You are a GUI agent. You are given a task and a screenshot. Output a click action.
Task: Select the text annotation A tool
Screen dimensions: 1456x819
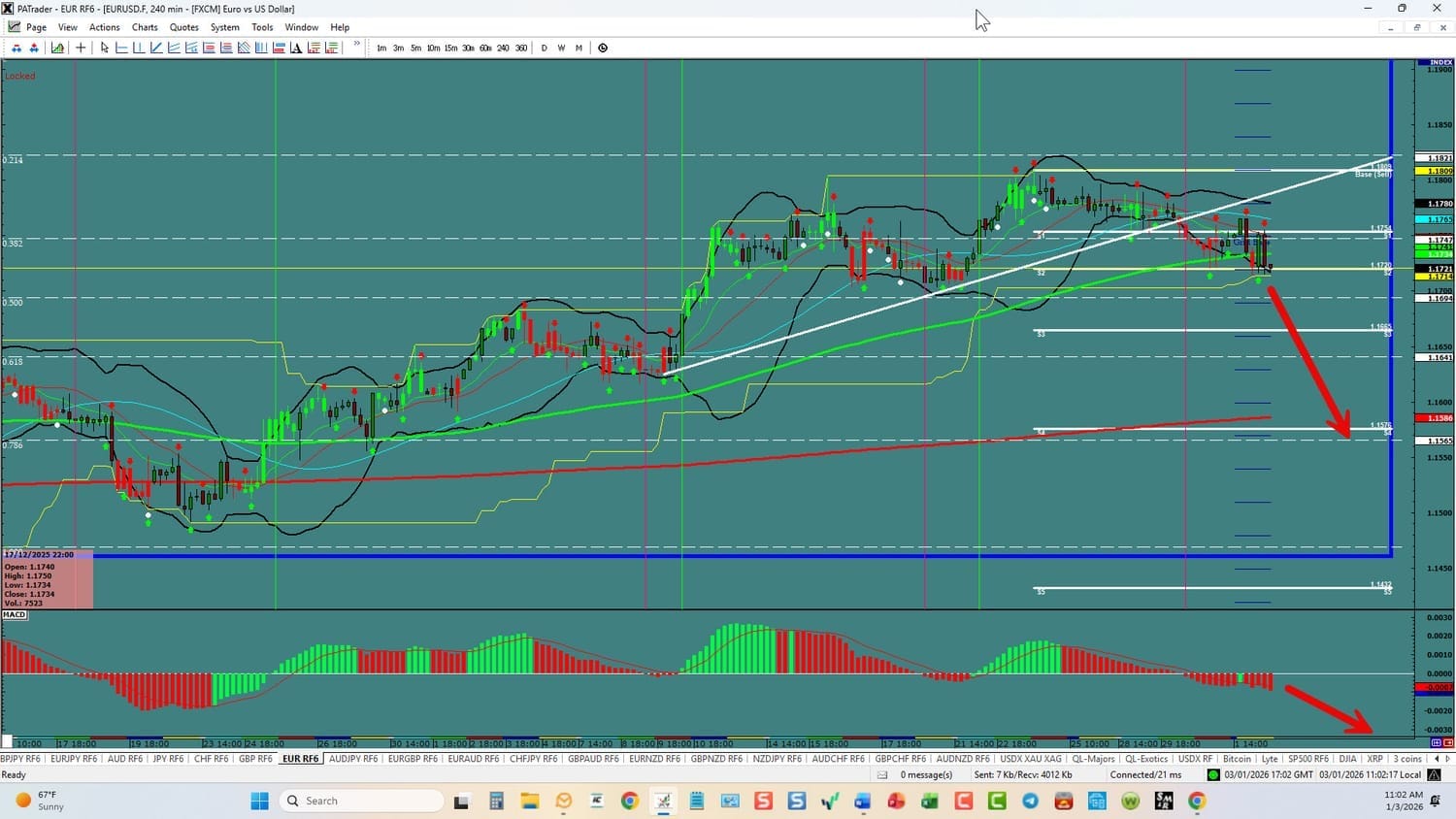296,48
